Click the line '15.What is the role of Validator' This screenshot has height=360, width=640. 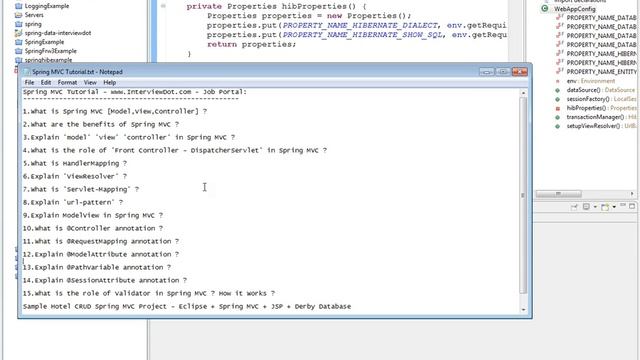[x=149, y=294]
